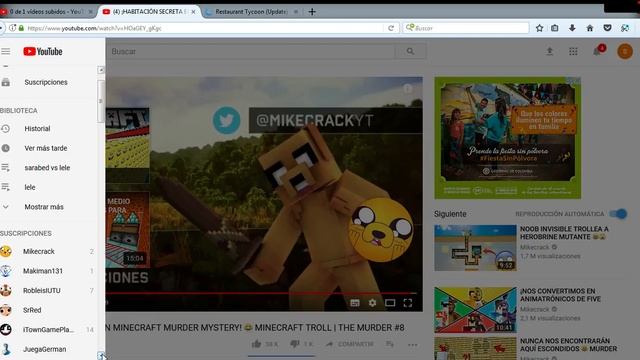Close the Restaurant Tycoon tab

coord(296,12)
